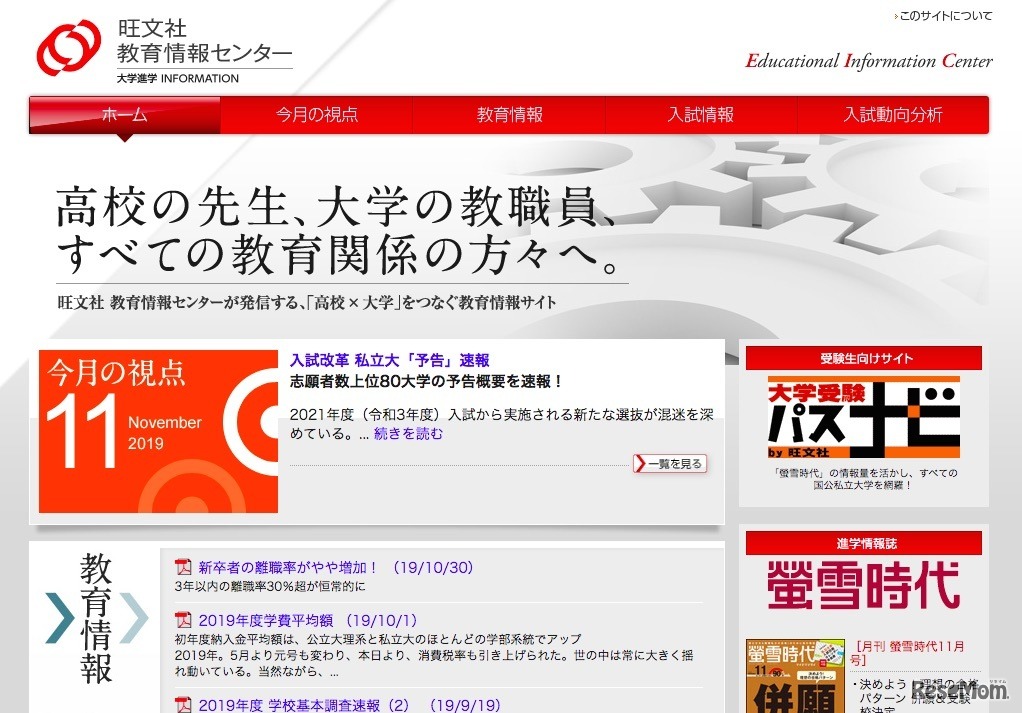Viewport: 1022px width, 713px height.
Task: Return to the ホーム tab
Action: (x=124, y=115)
